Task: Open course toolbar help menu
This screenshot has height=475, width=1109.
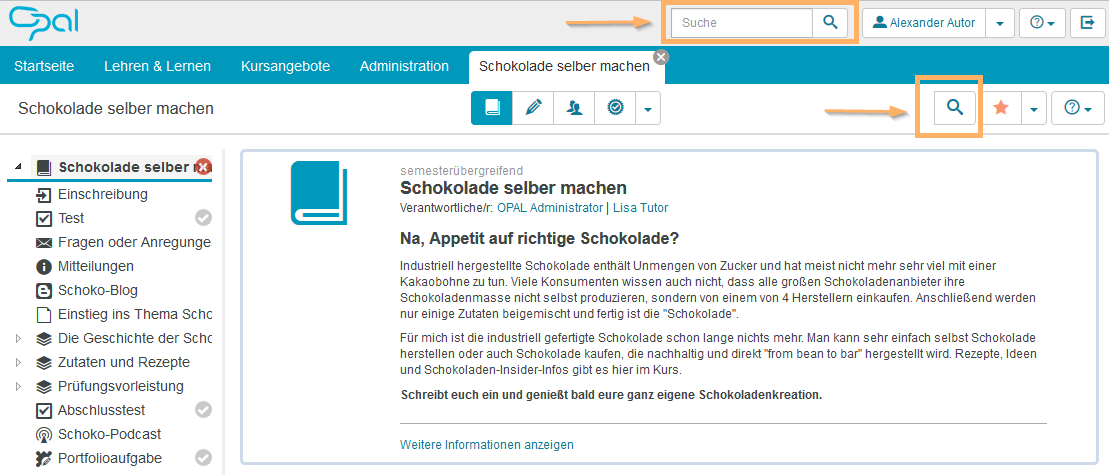Action: pyautogui.click(x=1078, y=108)
